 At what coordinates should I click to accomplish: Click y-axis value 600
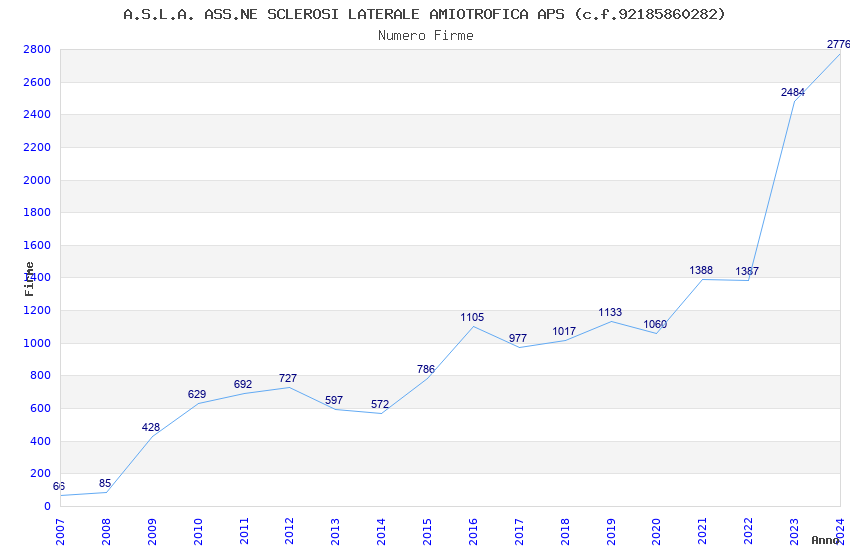pyautogui.click(x=40, y=409)
